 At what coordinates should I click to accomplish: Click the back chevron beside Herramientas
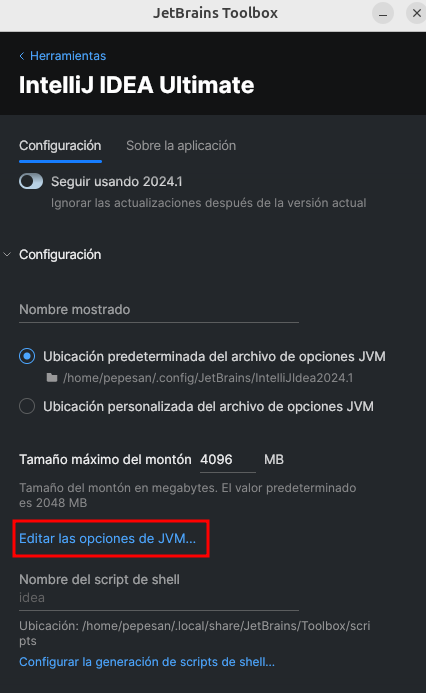coord(22,56)
